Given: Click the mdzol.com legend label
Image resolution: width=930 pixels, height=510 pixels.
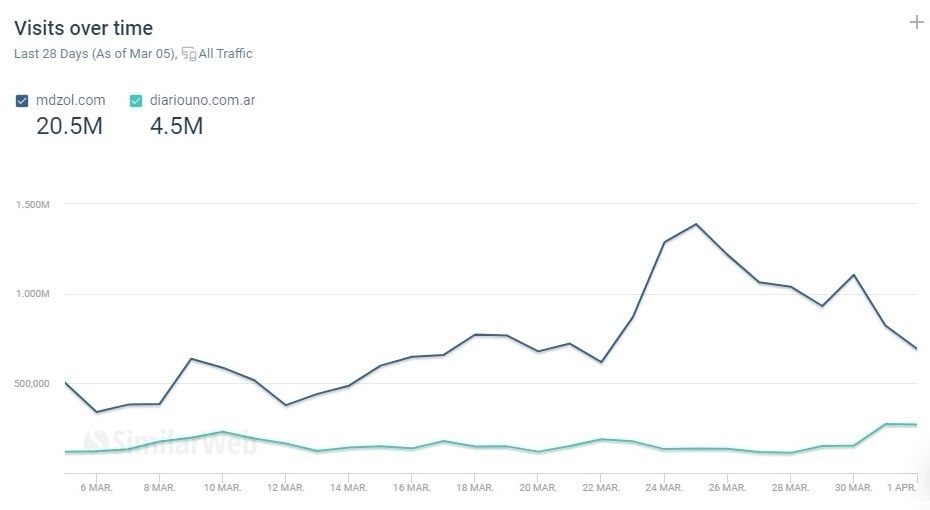Looking at the screenshot, I should pos(69,100).
